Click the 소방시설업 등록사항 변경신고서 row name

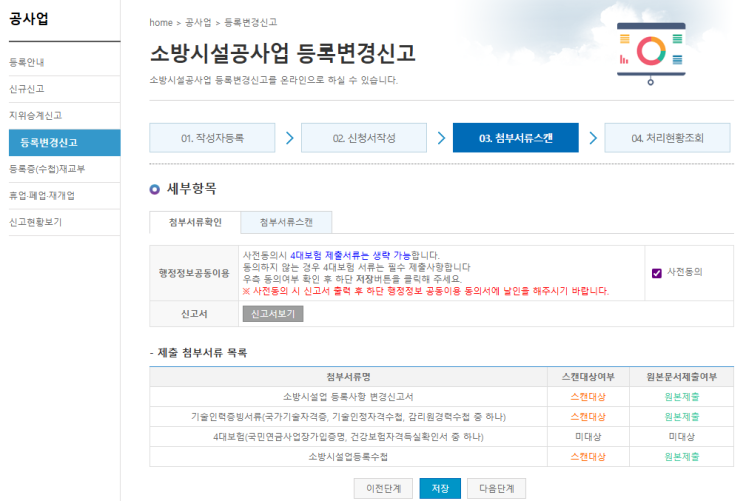pyautogui.click(x=348, y=397)
